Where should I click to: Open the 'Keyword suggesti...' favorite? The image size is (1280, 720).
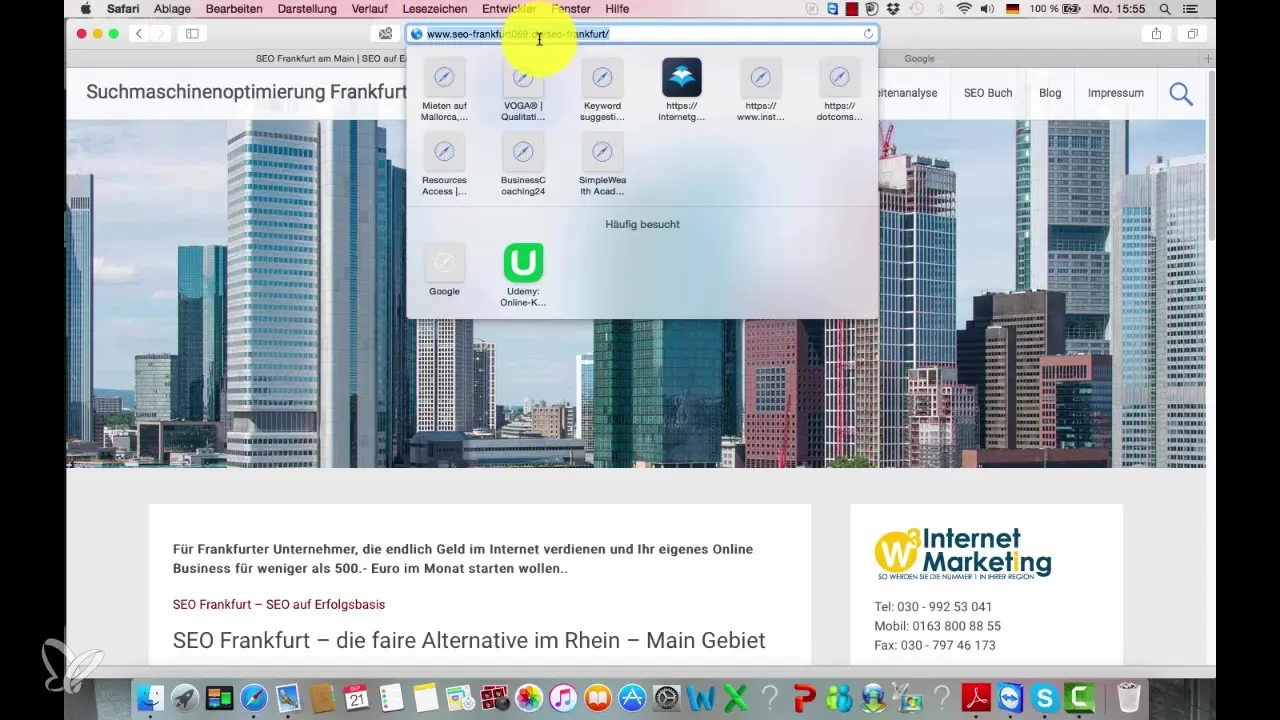click(602, 90)
